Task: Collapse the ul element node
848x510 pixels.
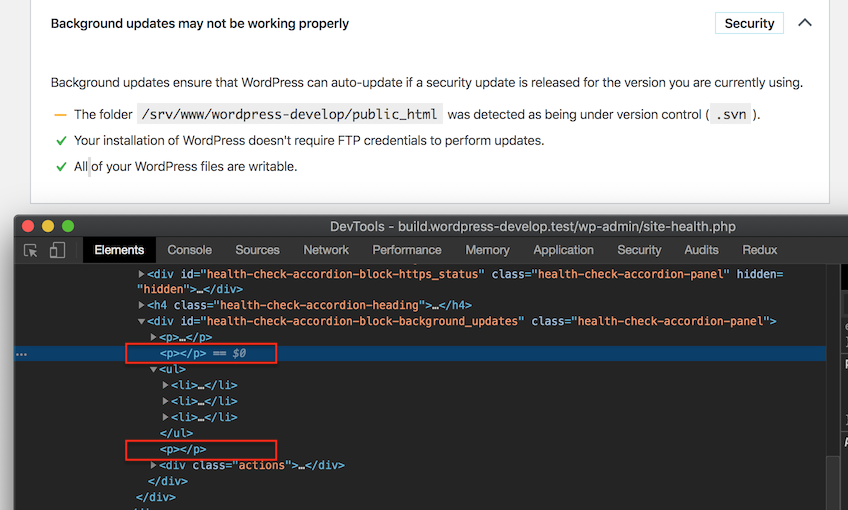Action: point(153,369)
